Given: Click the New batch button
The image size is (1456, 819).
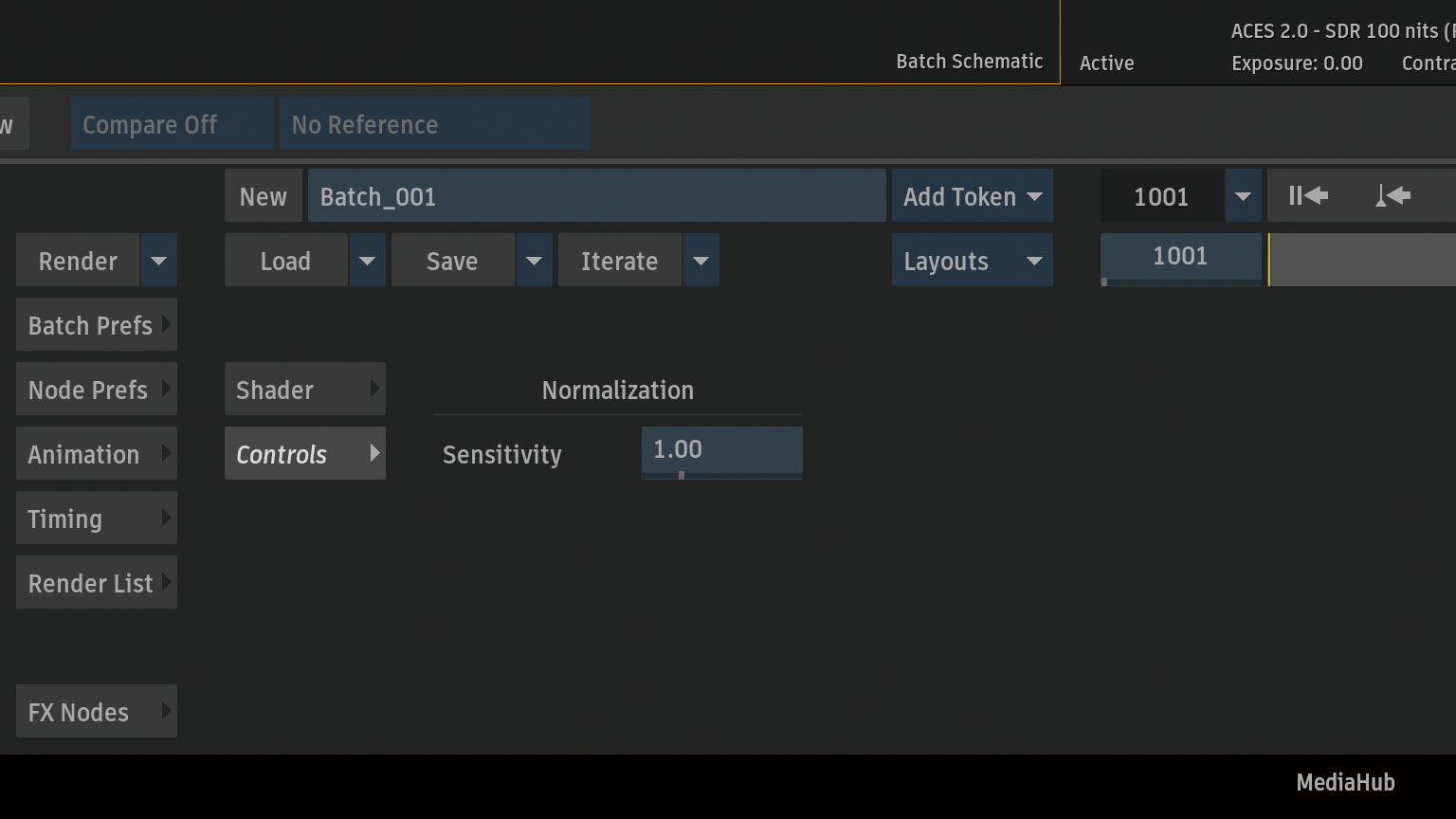Looking at the screenshot, I should [263, 196].
